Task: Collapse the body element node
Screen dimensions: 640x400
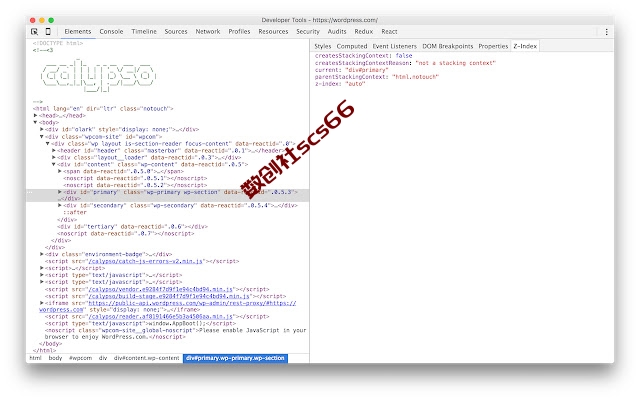Action: pos(36,122)
